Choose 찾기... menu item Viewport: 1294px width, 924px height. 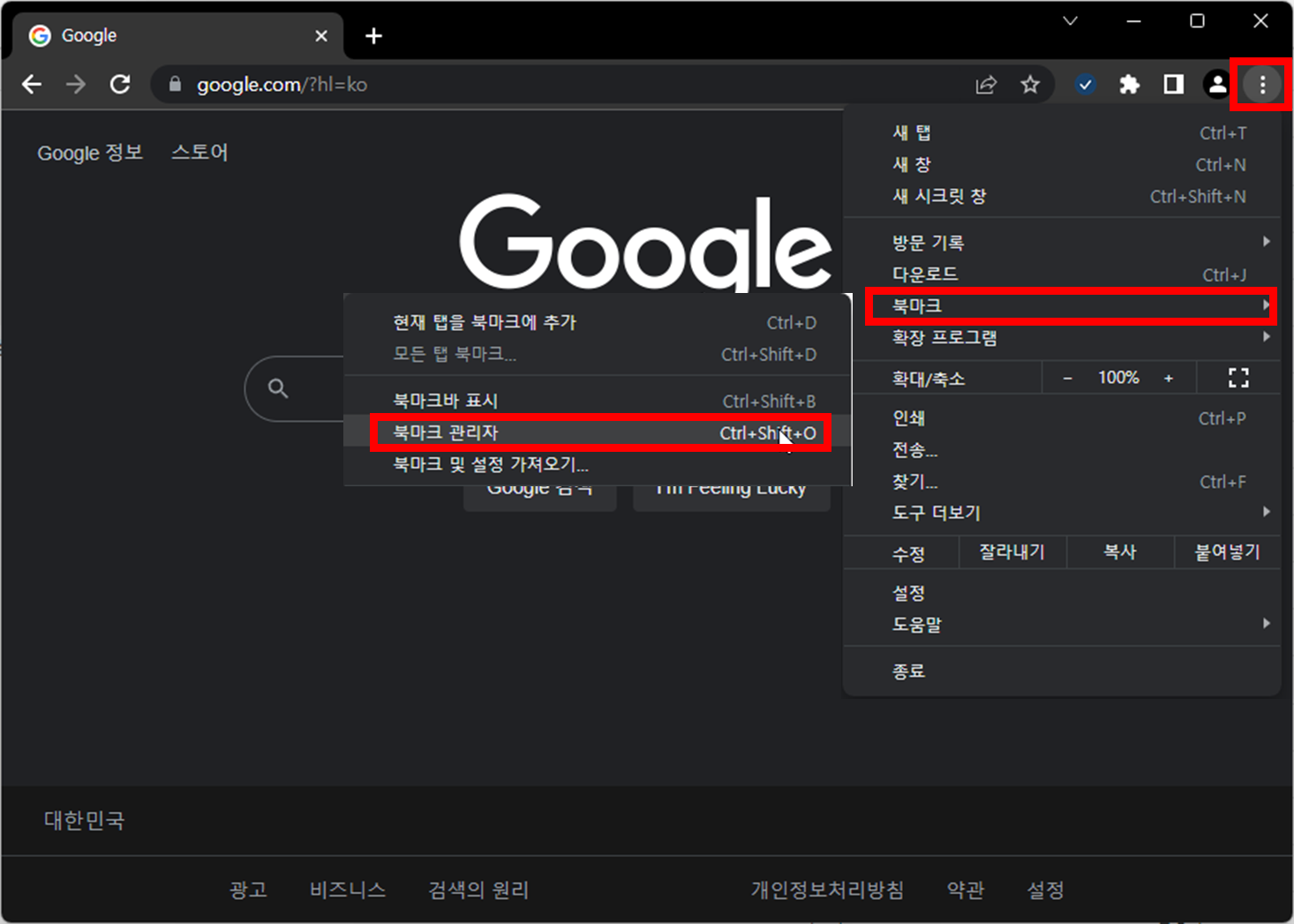pos(1063,482)
